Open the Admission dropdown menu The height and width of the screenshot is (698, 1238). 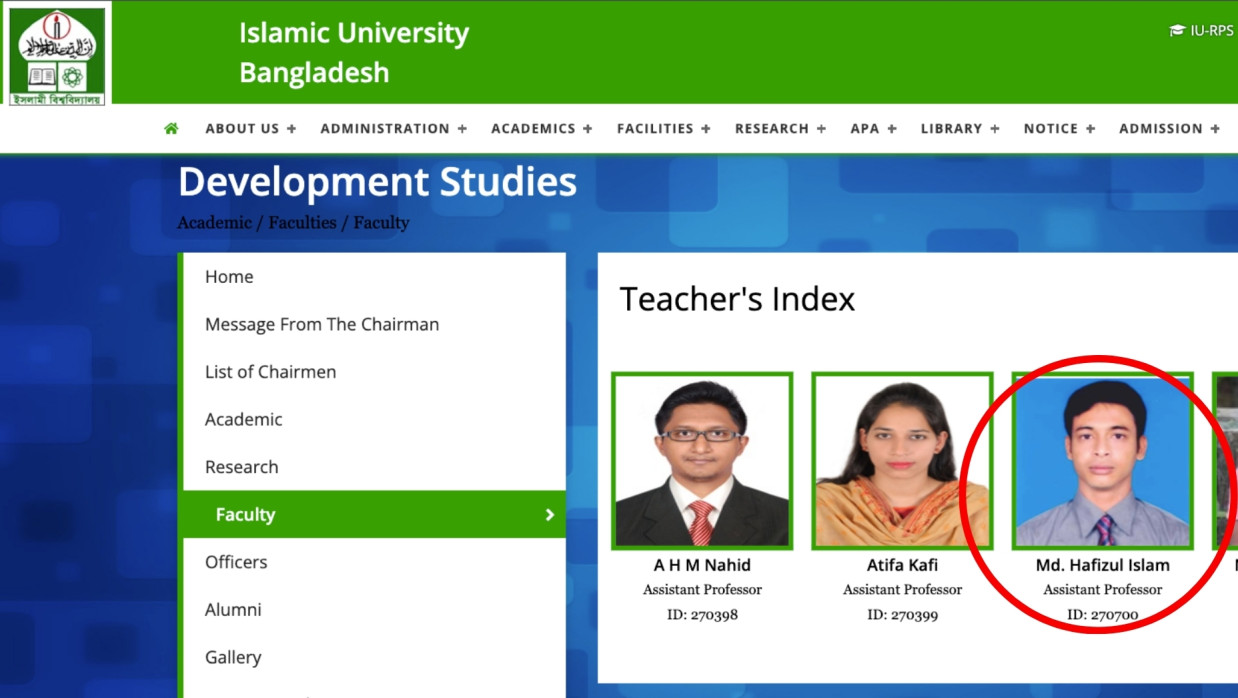pos(1170,129)
